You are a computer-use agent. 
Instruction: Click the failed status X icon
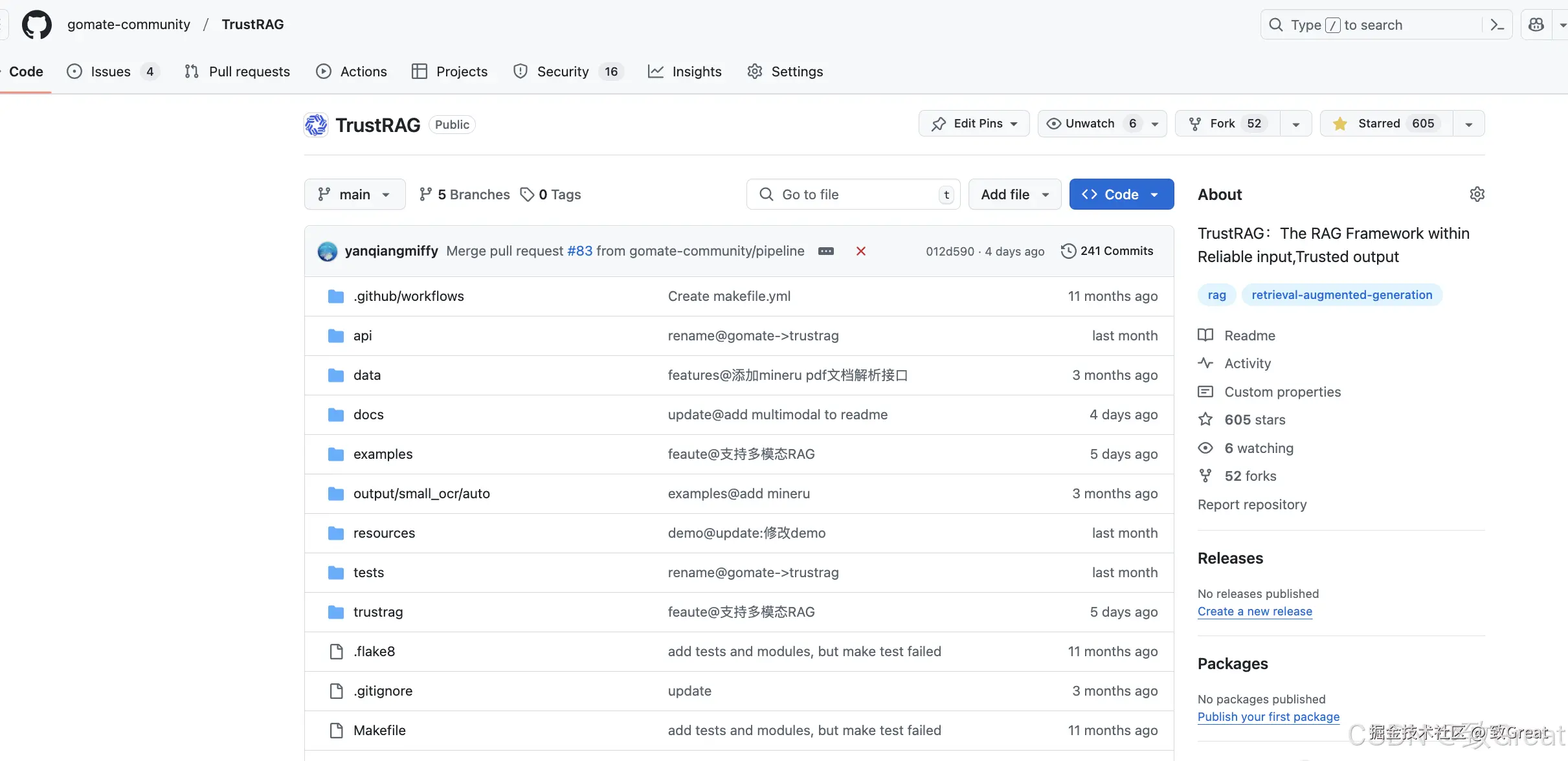(x=861, y=251)
